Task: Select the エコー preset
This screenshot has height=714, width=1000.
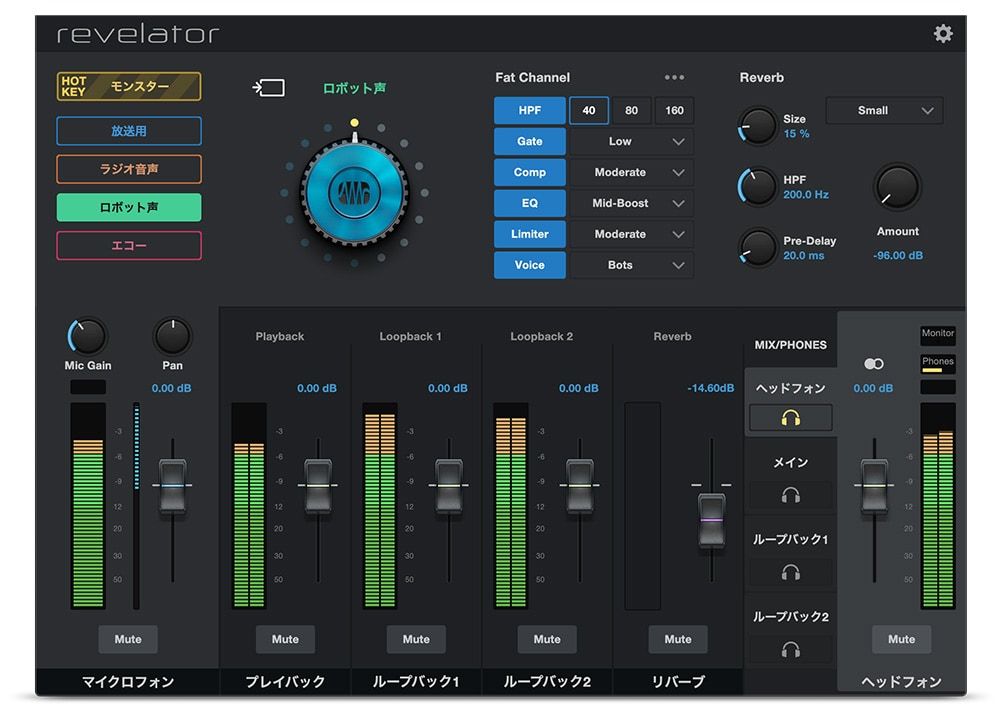Action: (x=129, y=245)
